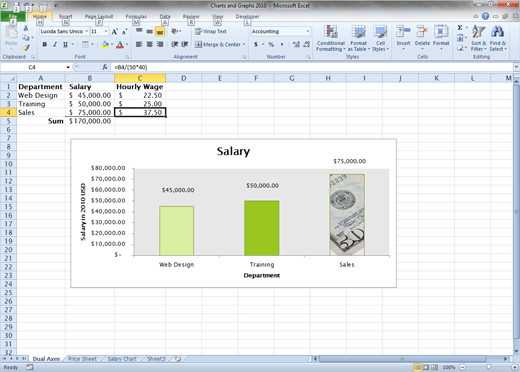Toggle Bold formatting
The image size is (520, 372).
tap(45, 44)
